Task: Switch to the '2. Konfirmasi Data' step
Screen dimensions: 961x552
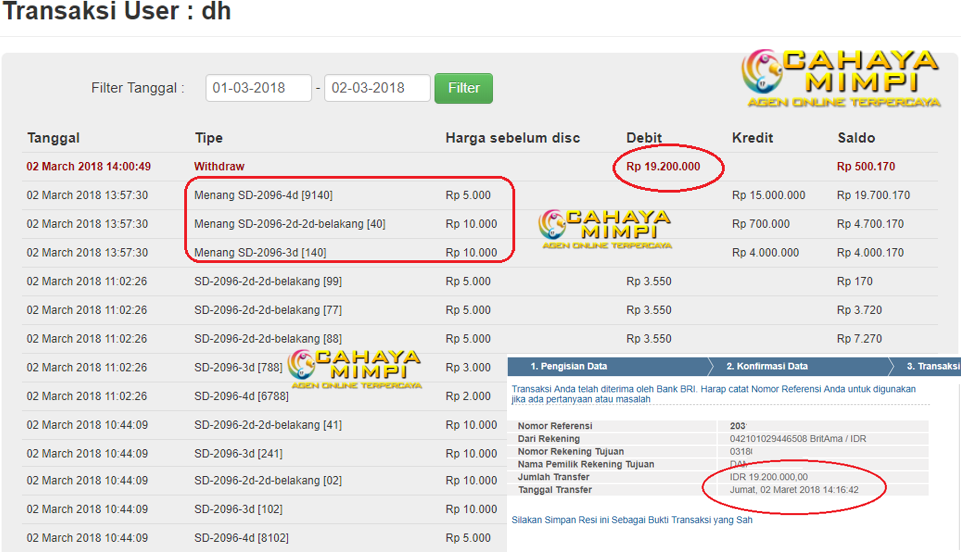Action: 767,366
